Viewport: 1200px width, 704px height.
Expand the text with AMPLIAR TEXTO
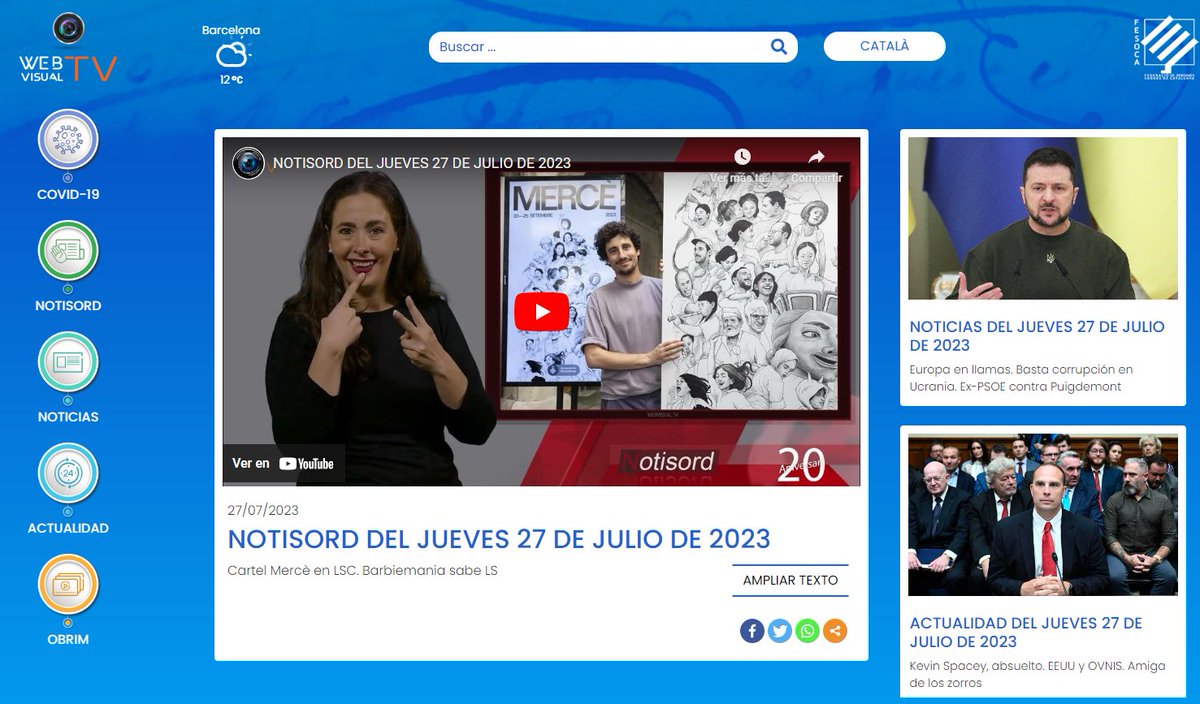[x=790, y=580]
